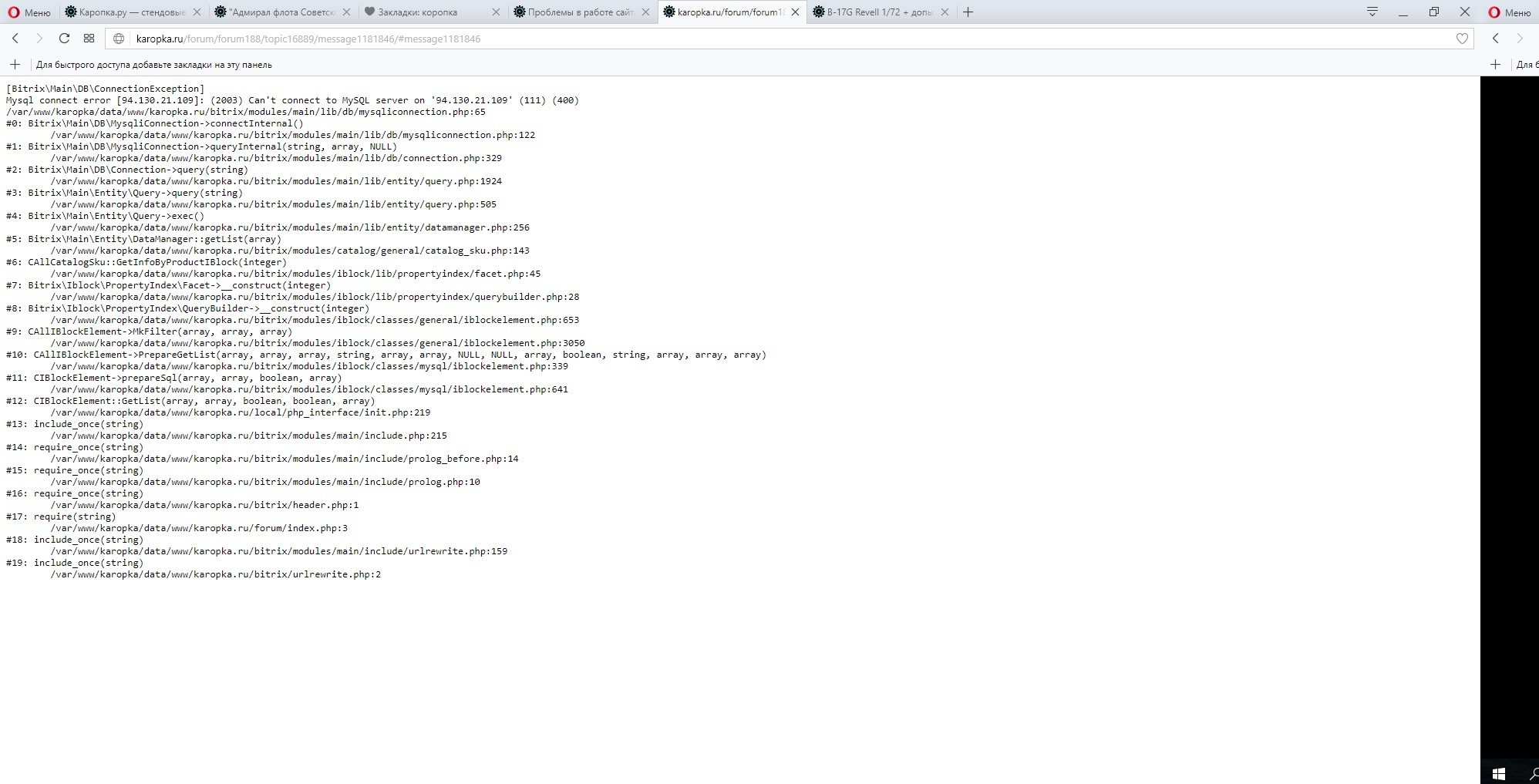Click the browser forward arrow
The height and width of the screenshot is (784, 1539).
pyautogui.click(x=39, y=39)
